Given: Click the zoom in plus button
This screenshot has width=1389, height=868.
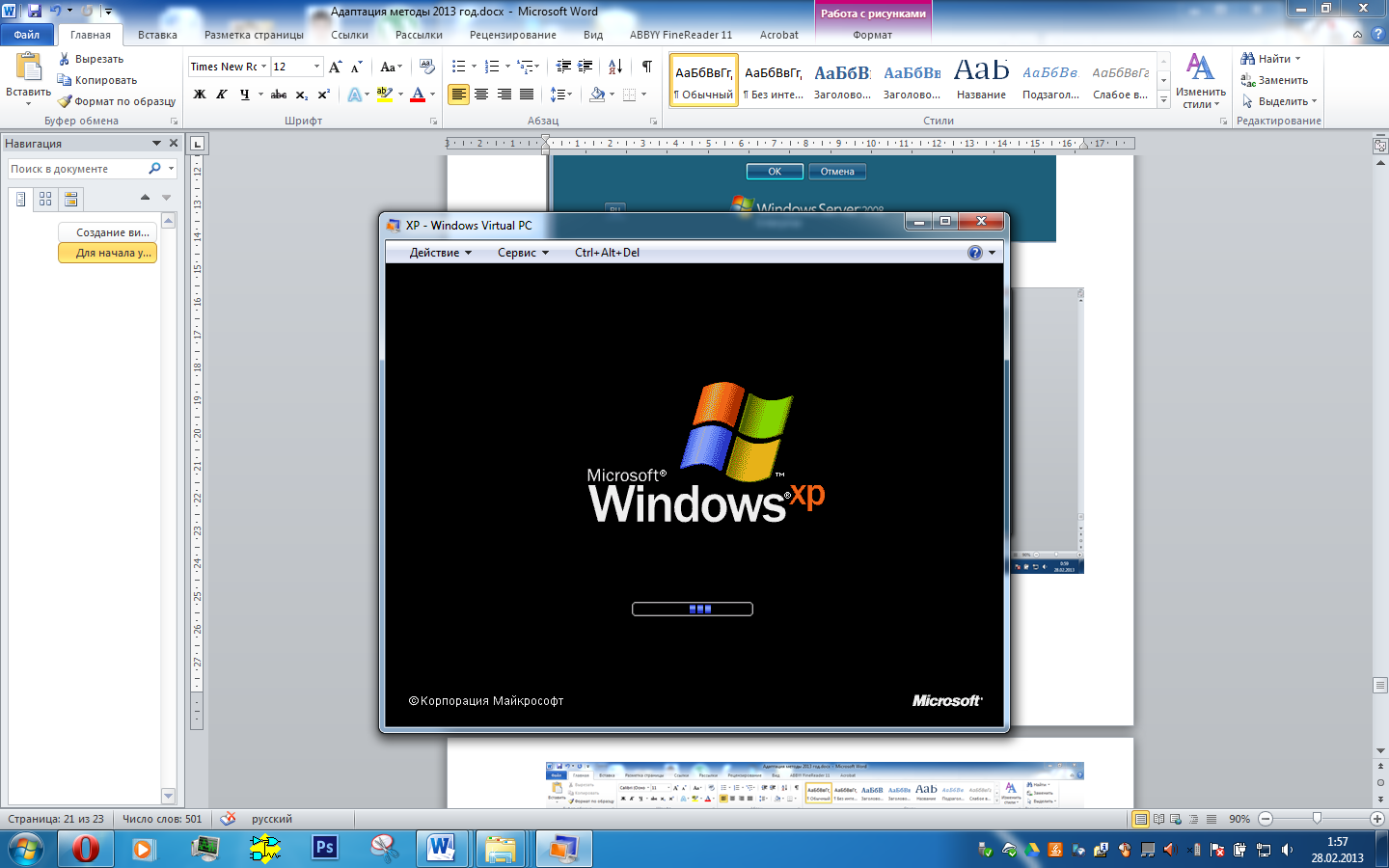Looking at the screenshot, I should (1377, 819).
